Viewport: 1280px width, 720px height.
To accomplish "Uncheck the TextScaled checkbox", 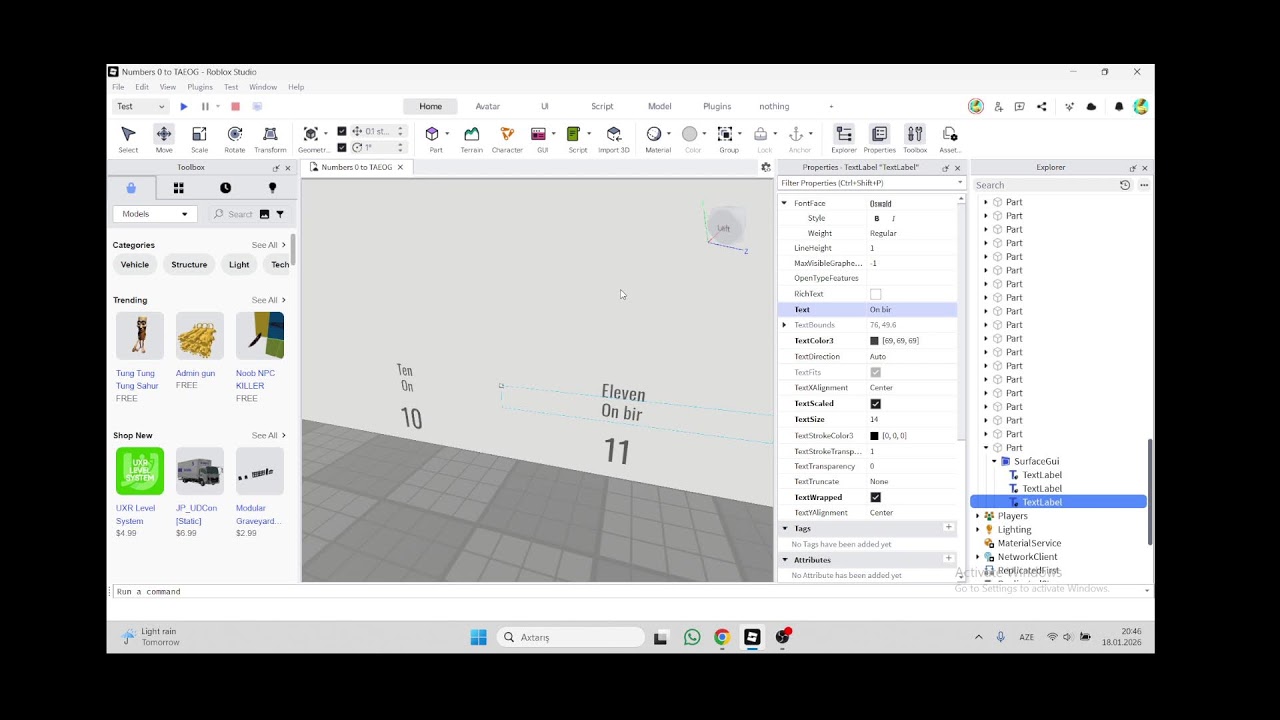I will click(x=875, y=403).
